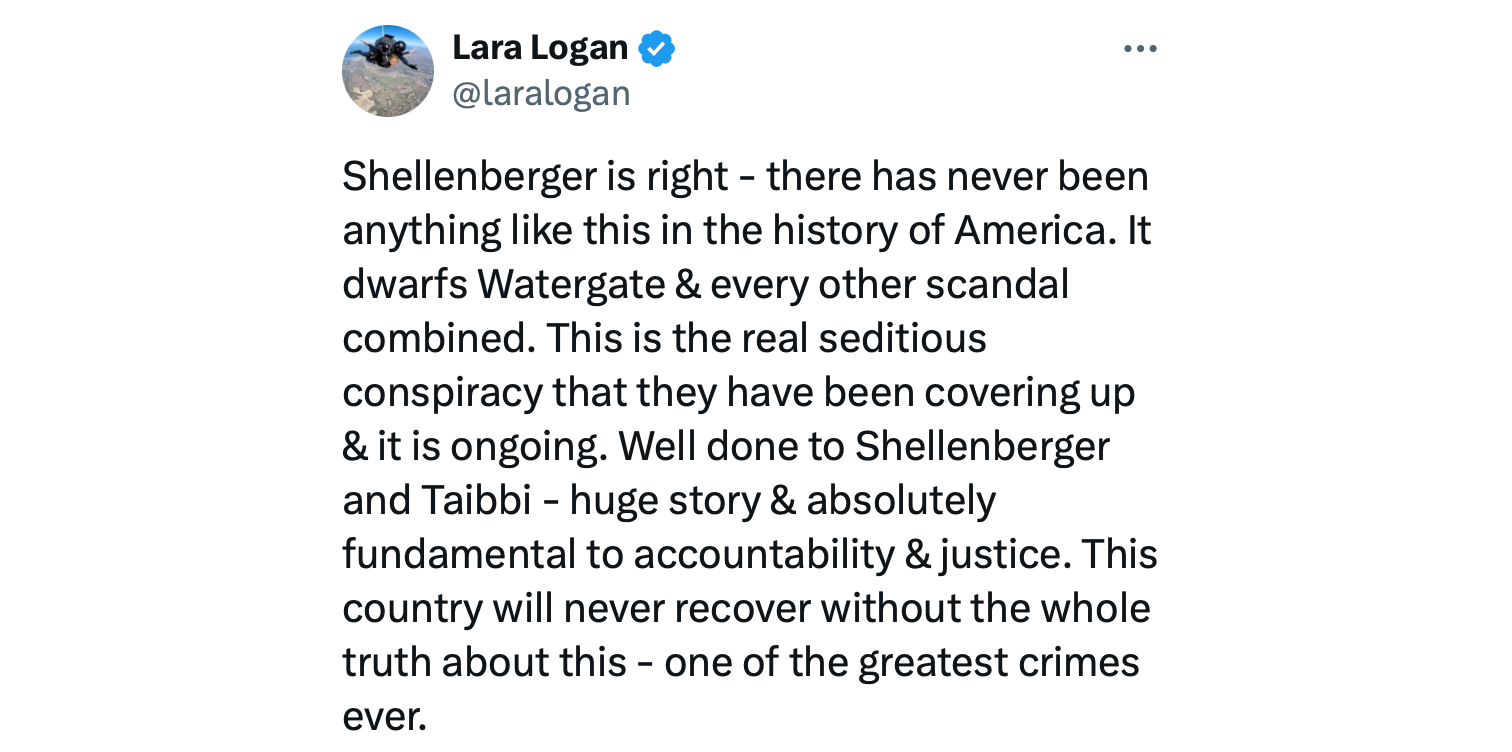Click the Lara Logan display name
Screen dimensions: 1512x752
[x=539, y=47]
